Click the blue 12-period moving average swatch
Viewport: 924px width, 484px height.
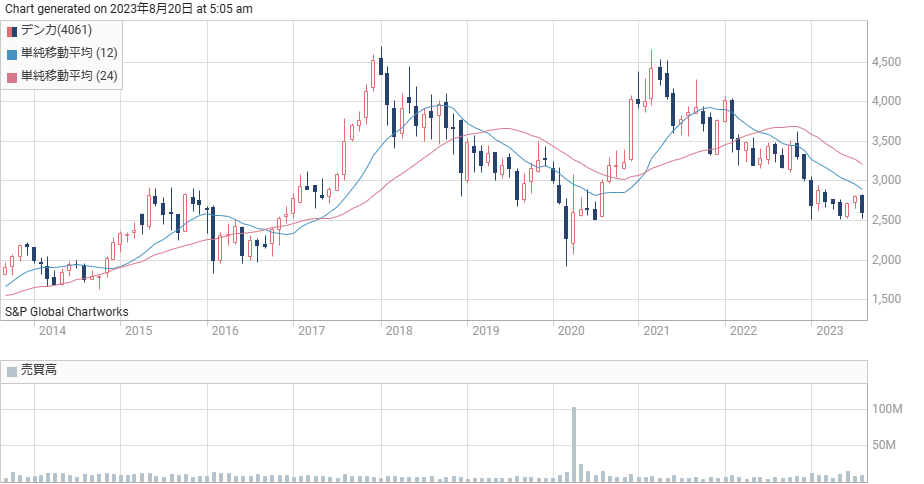coord(12,55)
